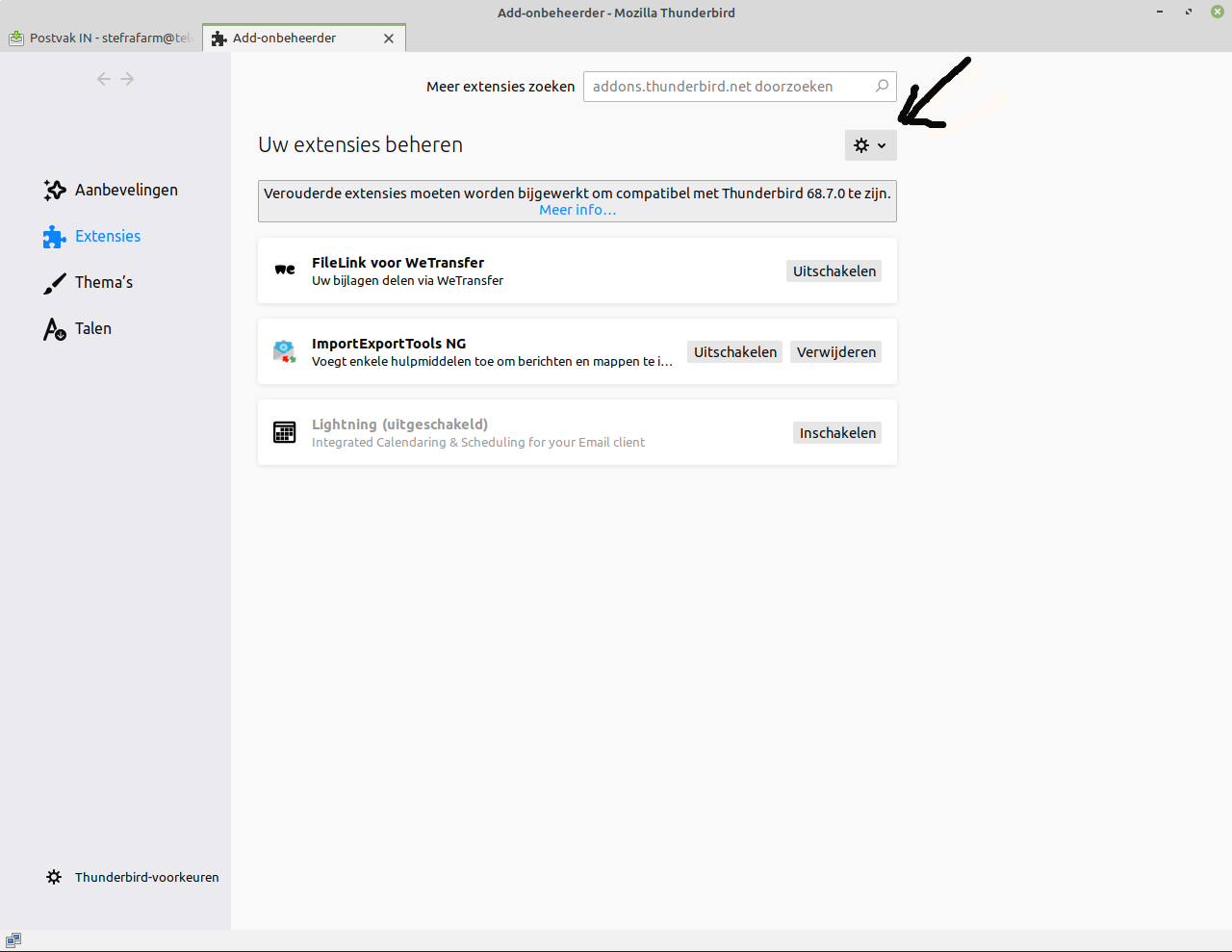The image size is (1232, 952).
Task: Open the Meer info… link
Action: tap(577, 210)
